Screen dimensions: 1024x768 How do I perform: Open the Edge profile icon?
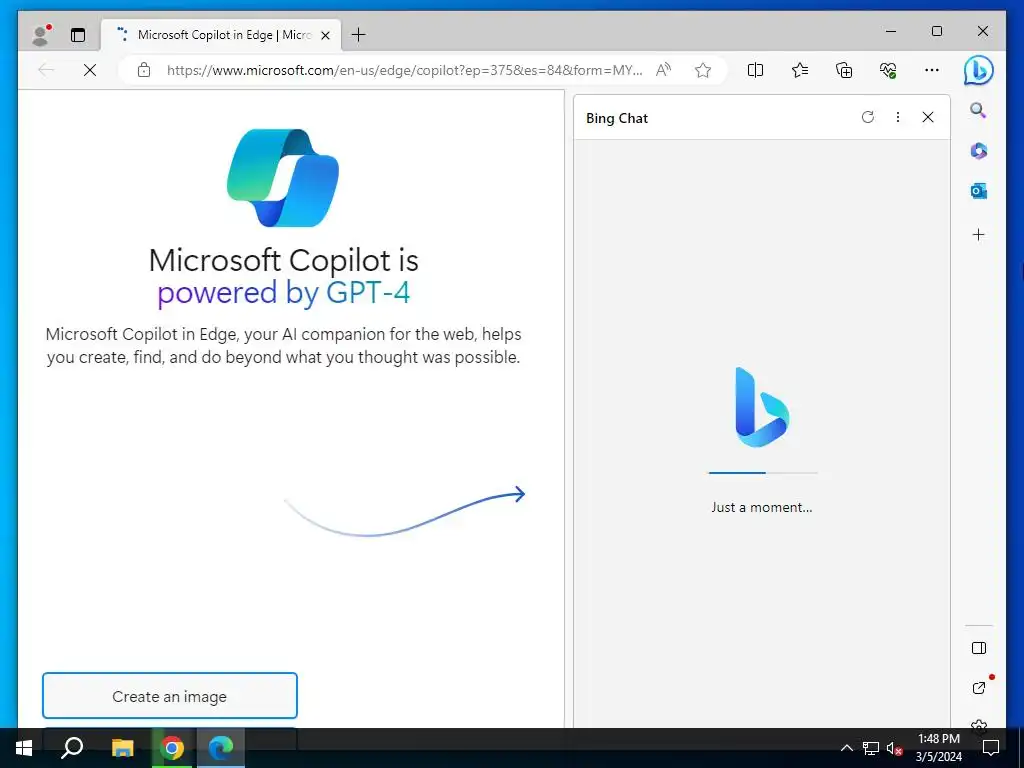[40, 35]
